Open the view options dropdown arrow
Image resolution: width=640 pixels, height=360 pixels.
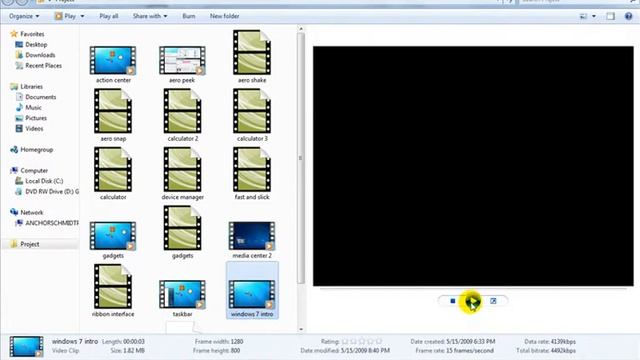click(594, 16)
